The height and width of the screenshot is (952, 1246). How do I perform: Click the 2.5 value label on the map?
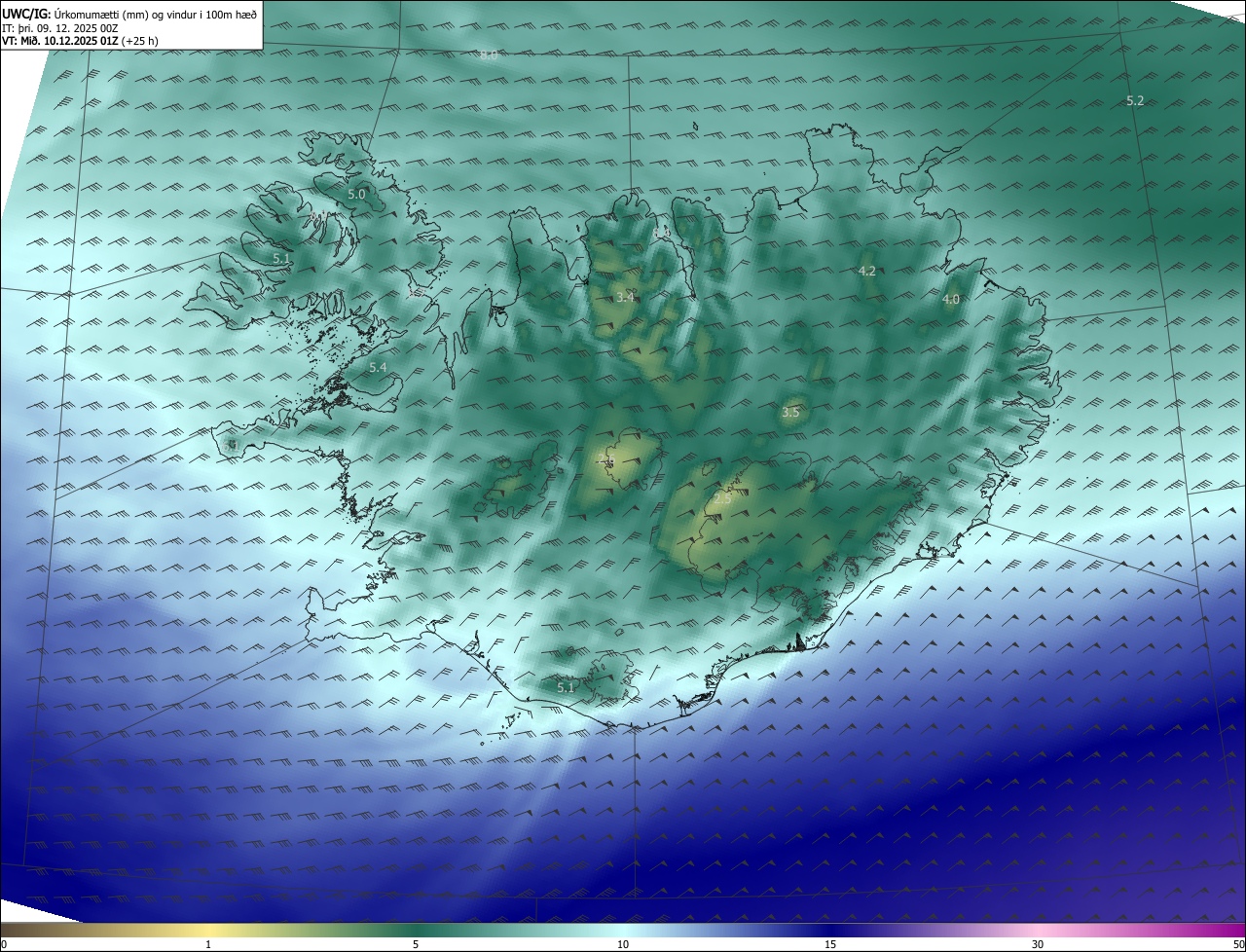point(721,498)
